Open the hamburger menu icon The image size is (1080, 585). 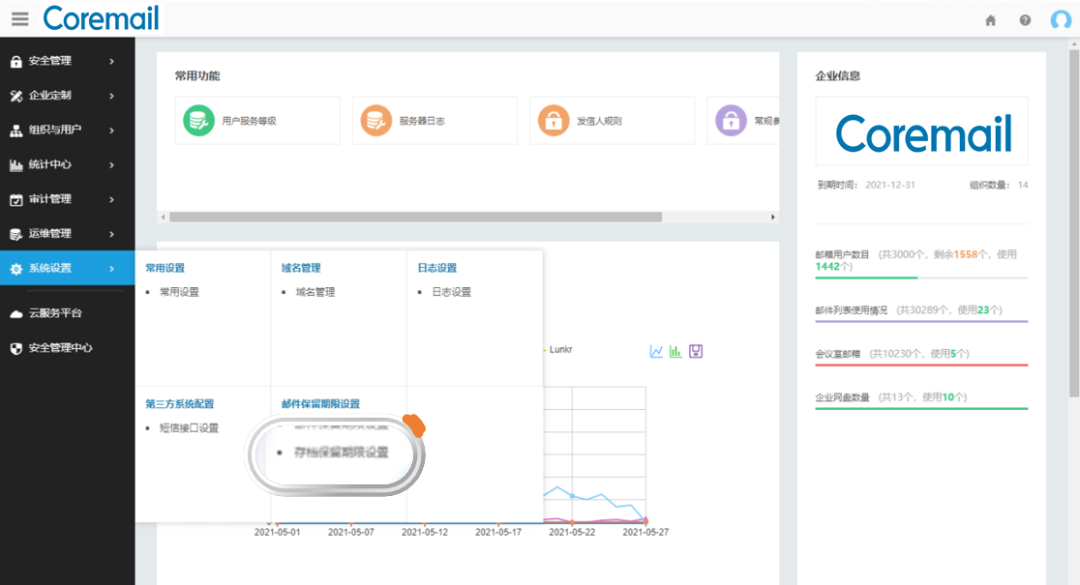pos(19,18)
